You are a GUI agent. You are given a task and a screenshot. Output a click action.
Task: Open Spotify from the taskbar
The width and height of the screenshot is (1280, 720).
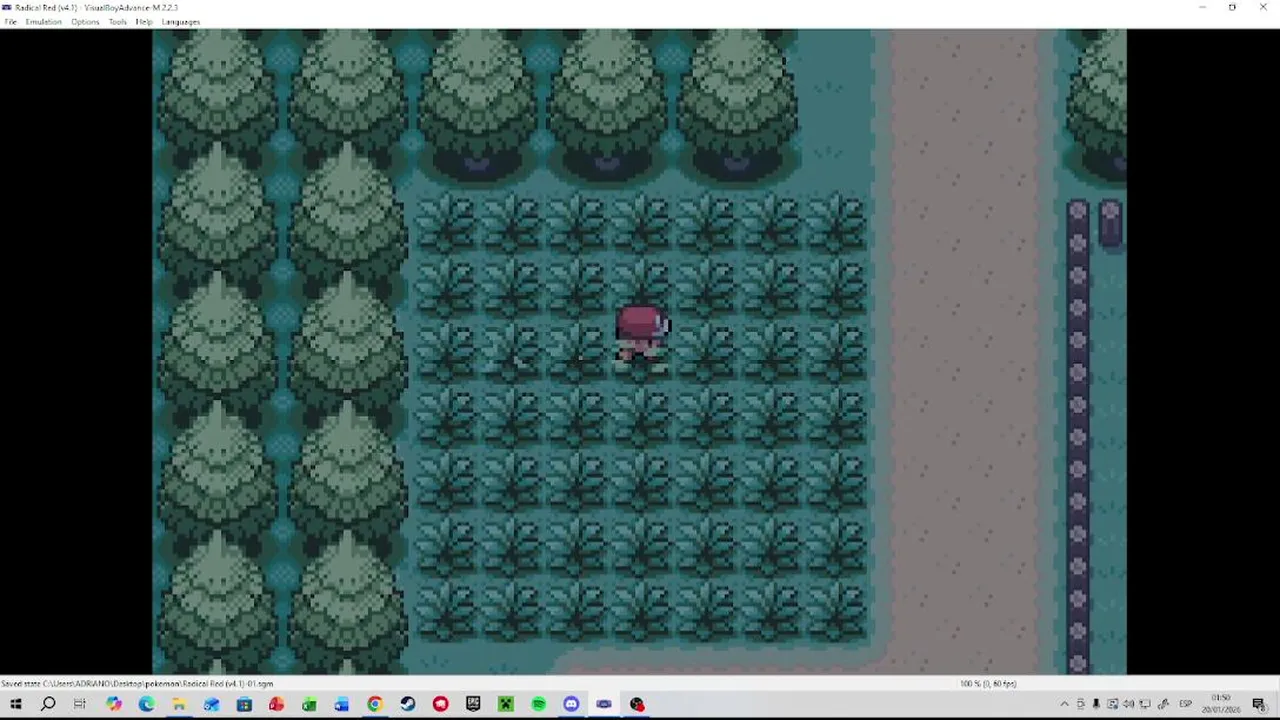pos(538,705)
